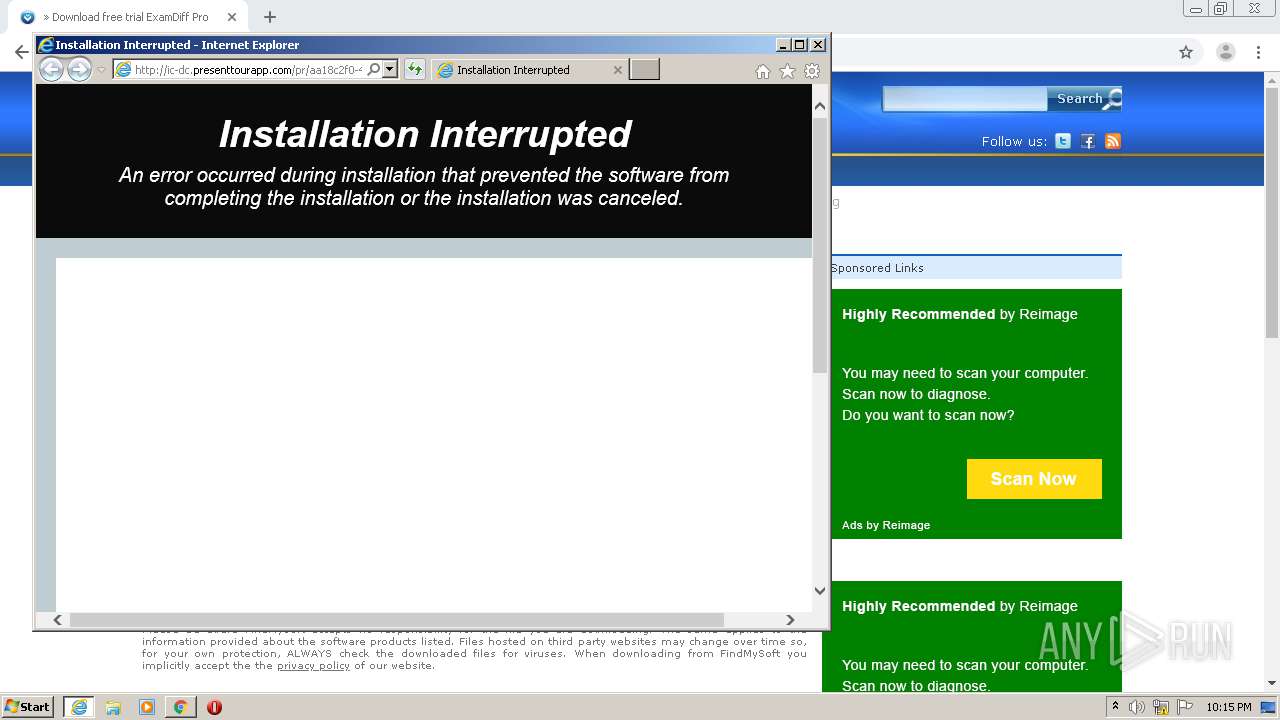The height and width of the screenshot is (720, 1280).
Task: Click the Internet Explorer back arrow
Action: pos(51,69)
